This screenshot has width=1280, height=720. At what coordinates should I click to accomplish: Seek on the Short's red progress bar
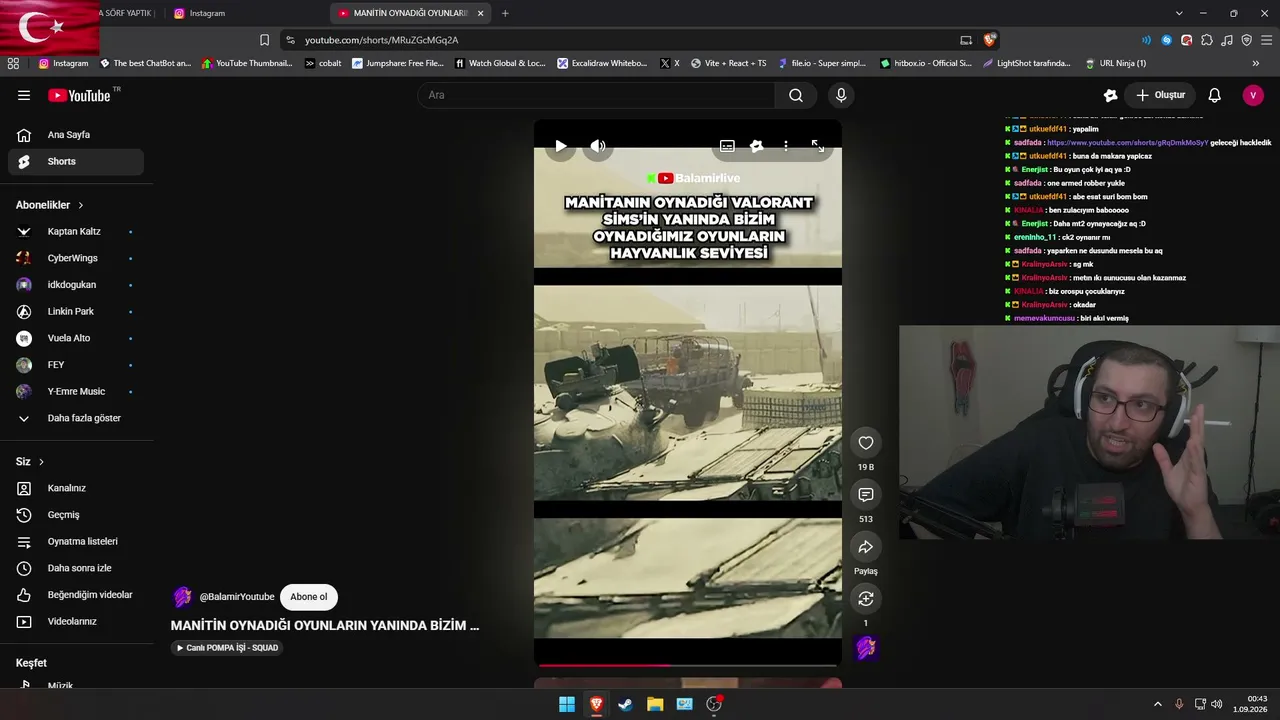688,665
